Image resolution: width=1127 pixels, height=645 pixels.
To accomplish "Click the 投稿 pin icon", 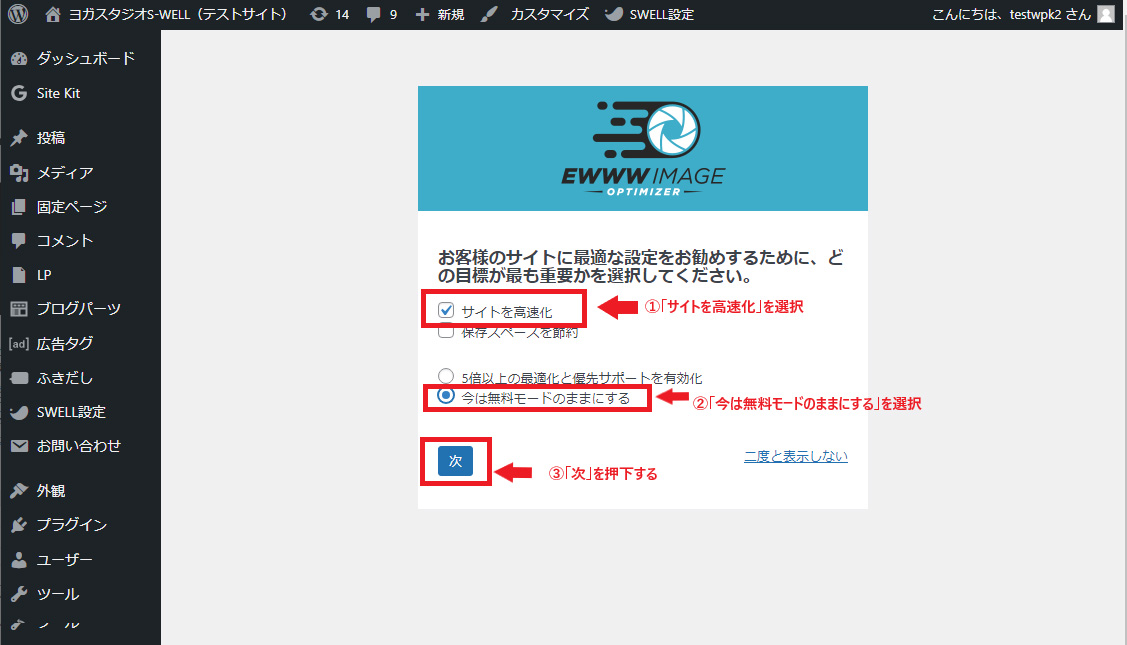I will coord(19,138).
